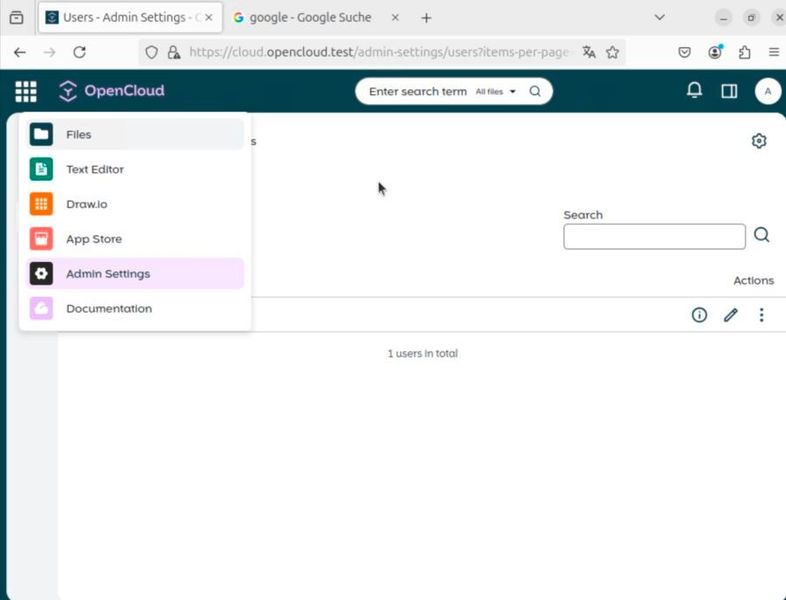Click the App Store icon
786x600 pixels.
pos(41,239)
